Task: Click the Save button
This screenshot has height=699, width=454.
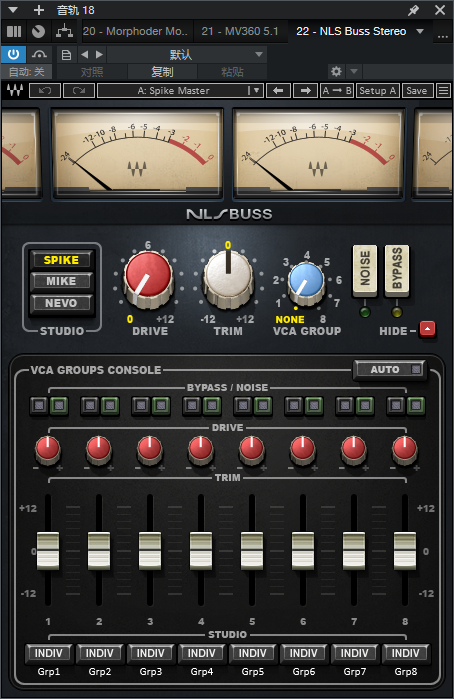Action: [417, 90]
